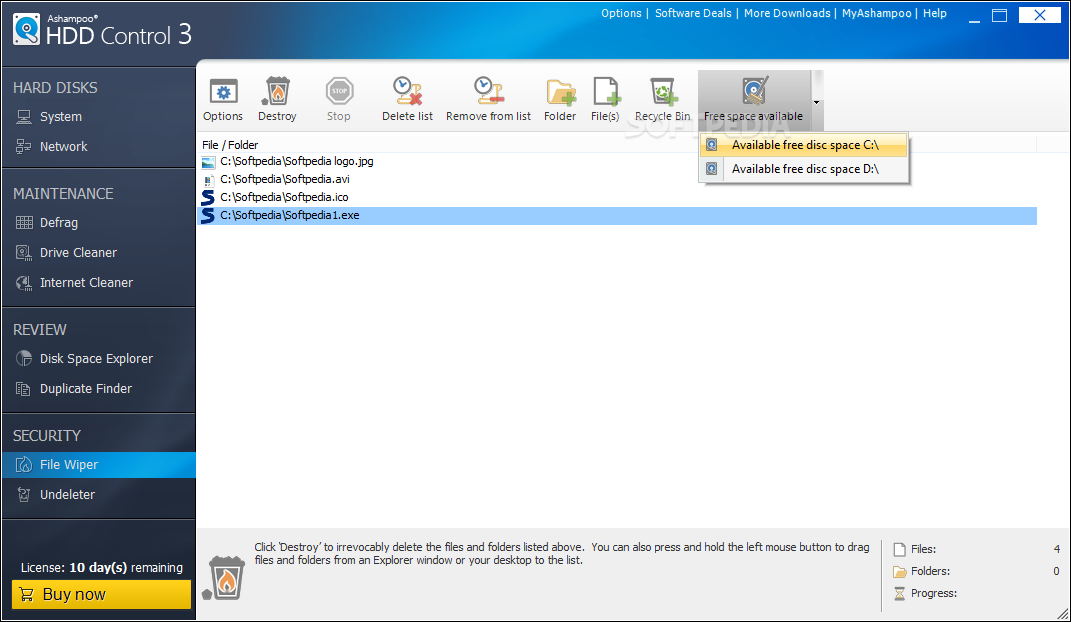The height and width of the screenshot is (622, 1071).
Task: Click the License 10 day(s) remaining text
Action: click(x=102, y=567)
